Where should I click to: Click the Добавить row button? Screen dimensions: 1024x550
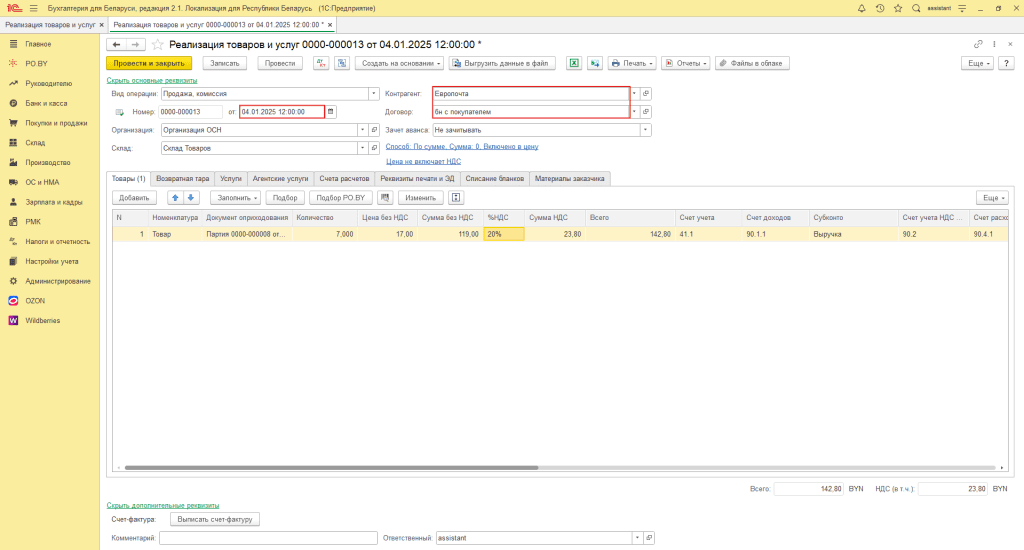134,197
